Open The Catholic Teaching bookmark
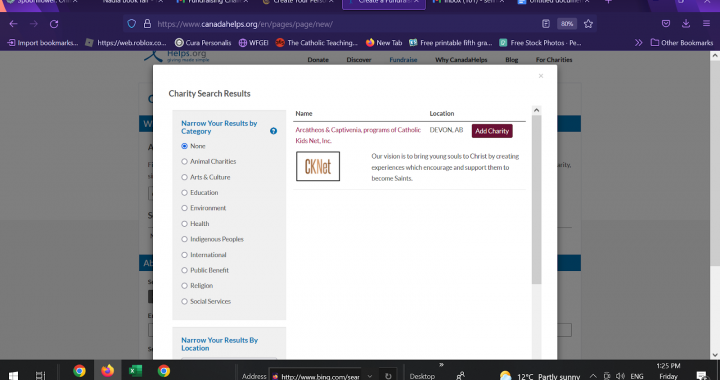 tap(316, 43)
